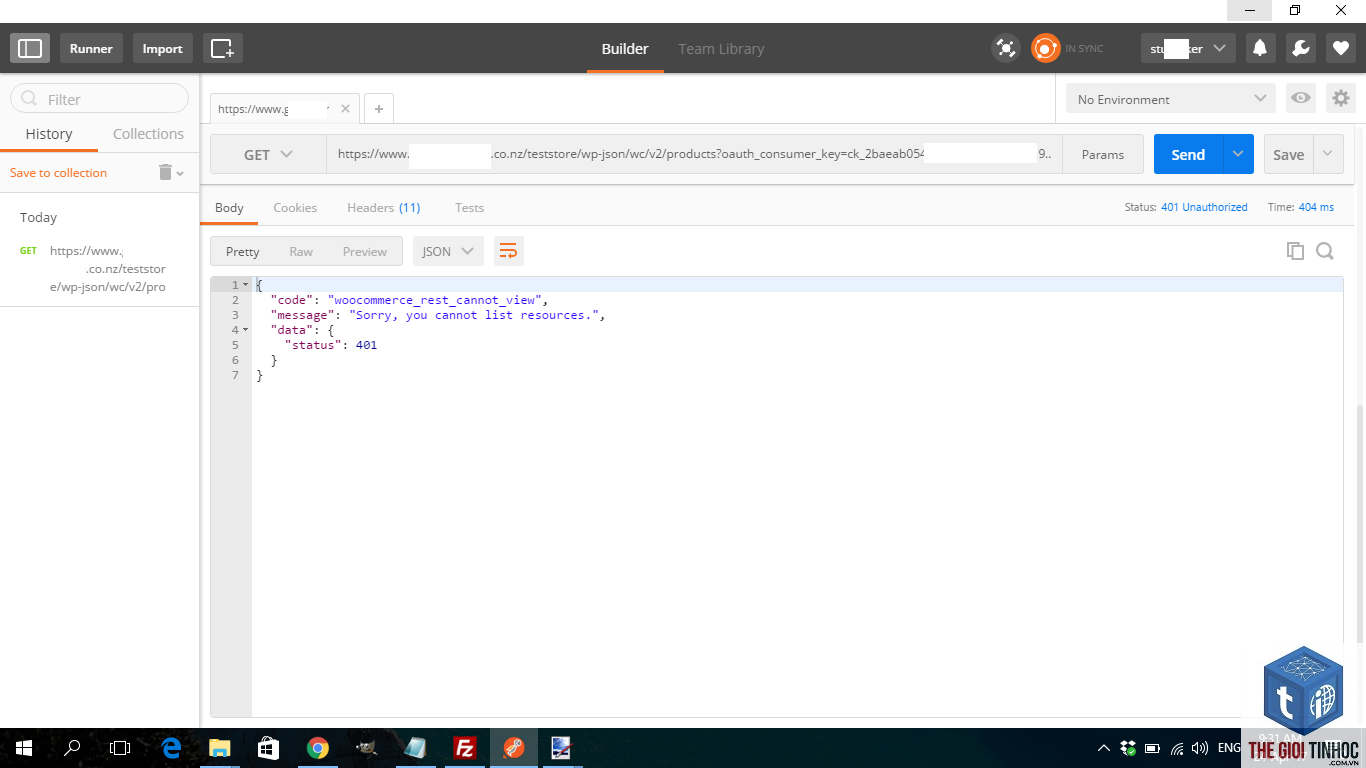Click the Save button

(x=1288, y=154)
